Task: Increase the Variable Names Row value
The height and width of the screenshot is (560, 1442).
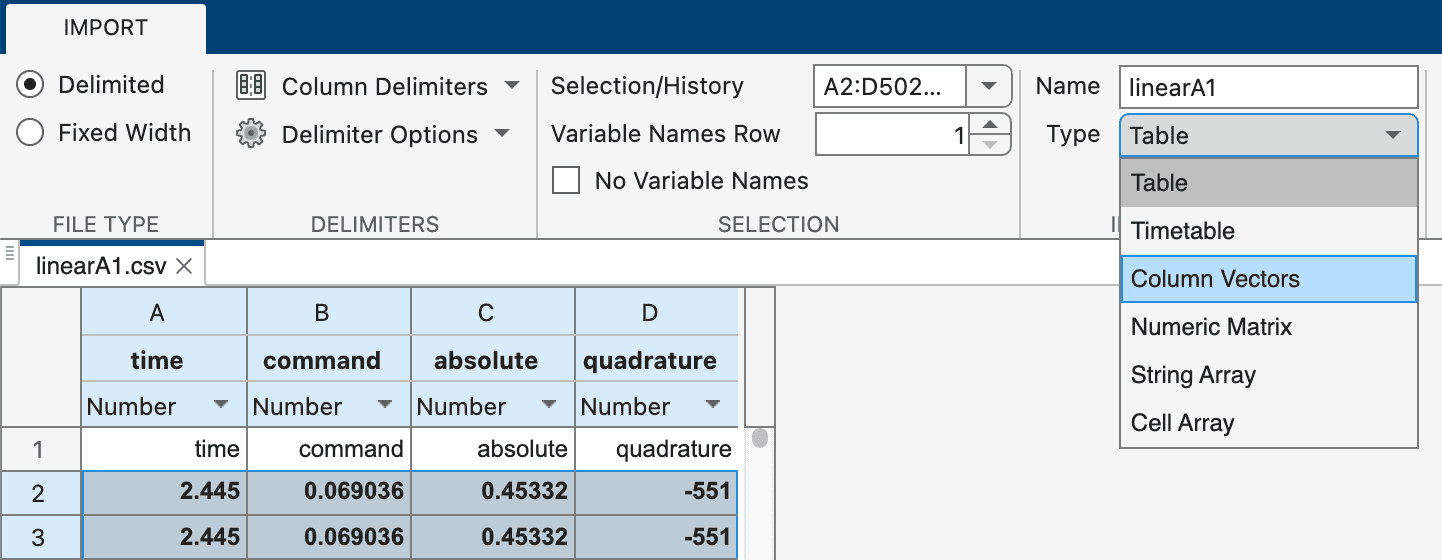Action: [x=989, y=124]
